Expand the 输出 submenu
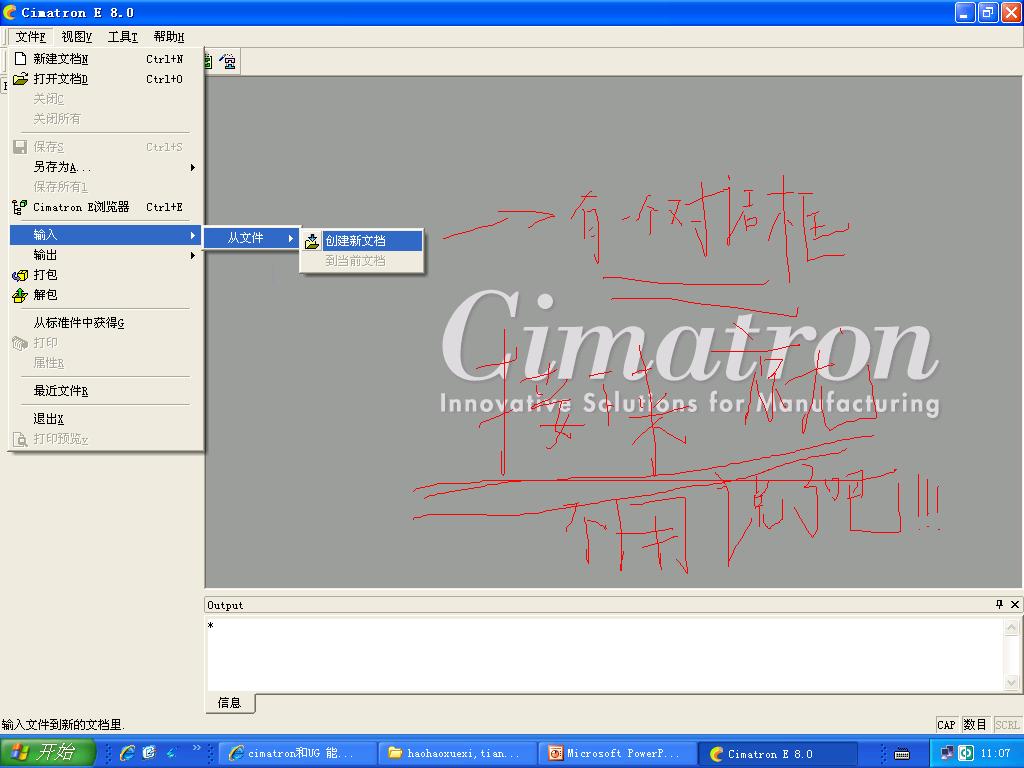This screenshot has height=768, width=1024. (x=104, y=255)
